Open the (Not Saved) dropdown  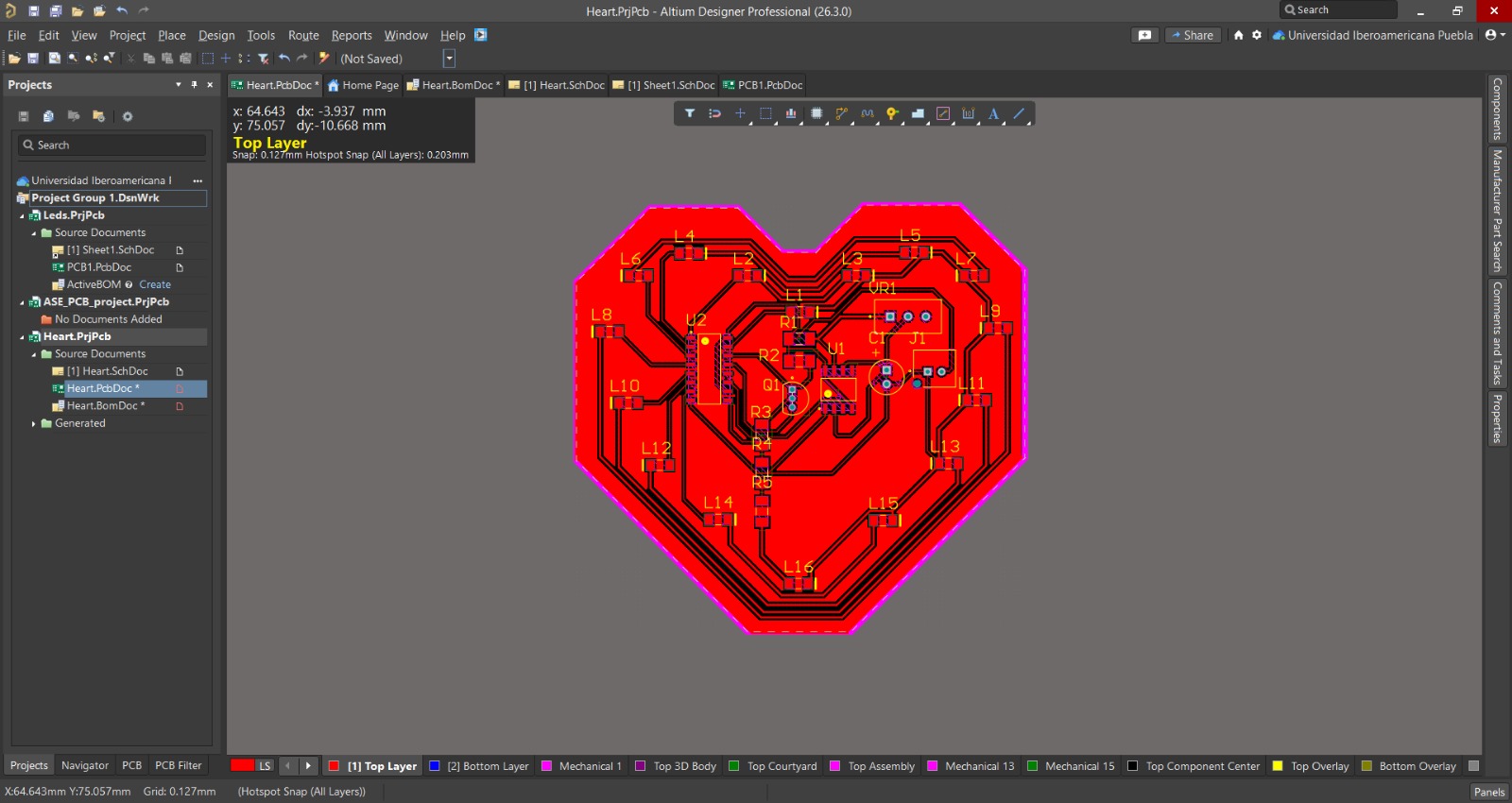(x=449, y=59)
